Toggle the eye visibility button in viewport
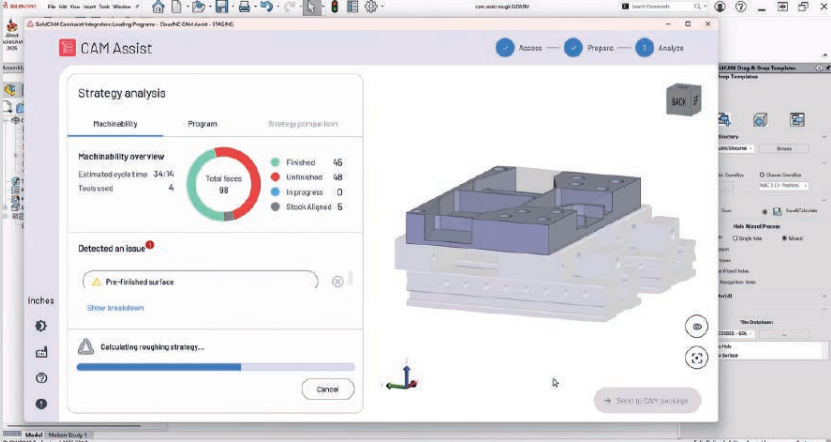 click(x=696, y=326)
